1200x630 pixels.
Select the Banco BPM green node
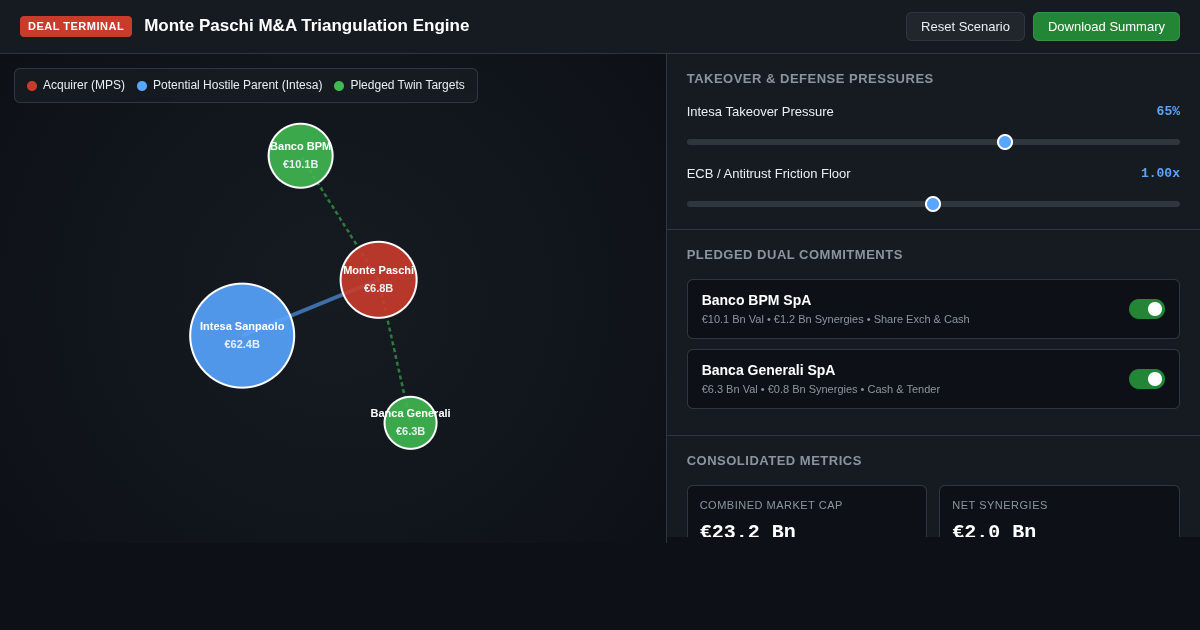(x=301, y=156)
